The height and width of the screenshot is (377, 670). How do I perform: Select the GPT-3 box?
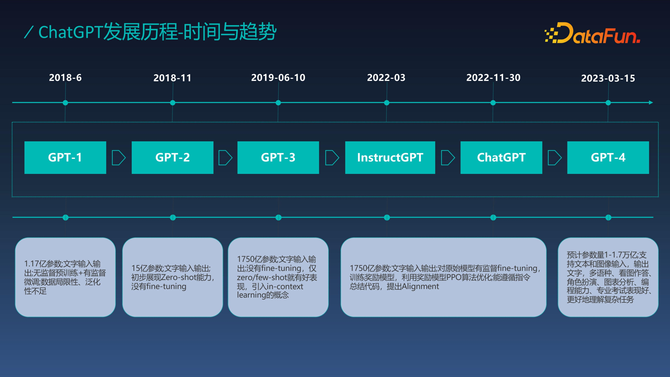coord(278,157)
